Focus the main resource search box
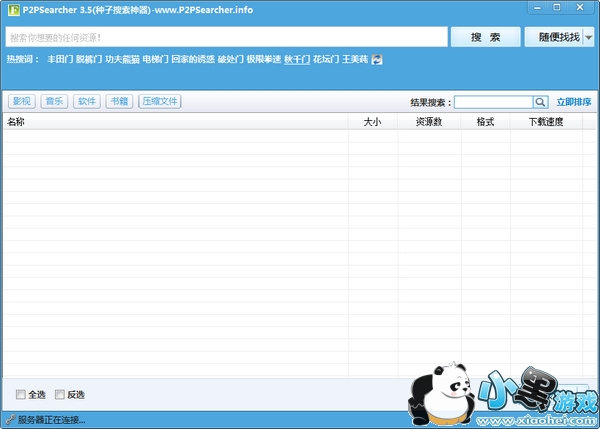Screen dimensions: 600x429 tap(227, 37)
